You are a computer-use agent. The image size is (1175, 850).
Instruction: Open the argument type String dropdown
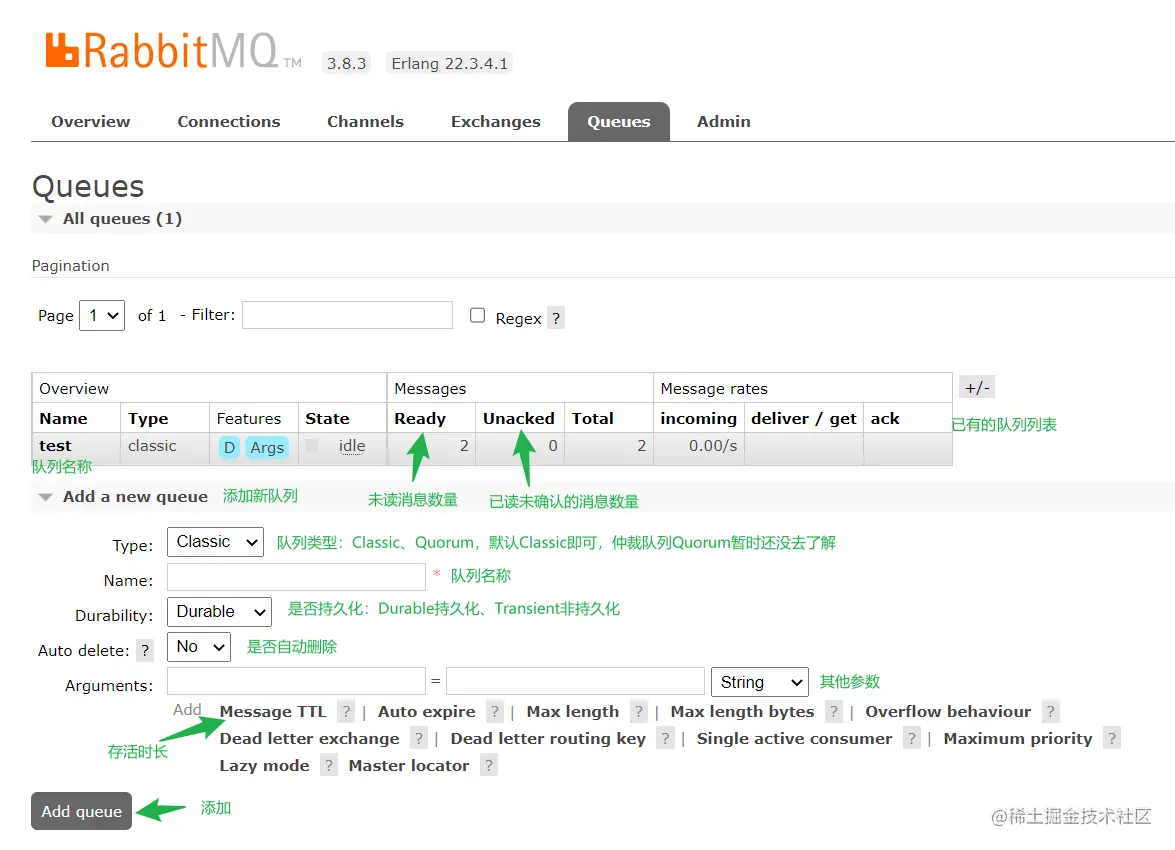tap(760, 682)
